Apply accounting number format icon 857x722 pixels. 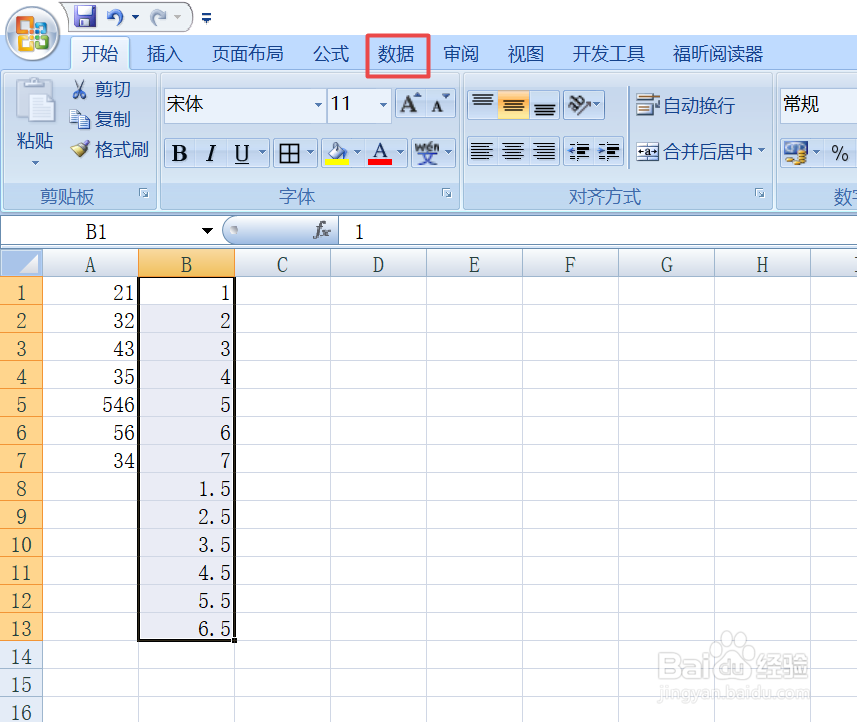(x=796, y=153)
